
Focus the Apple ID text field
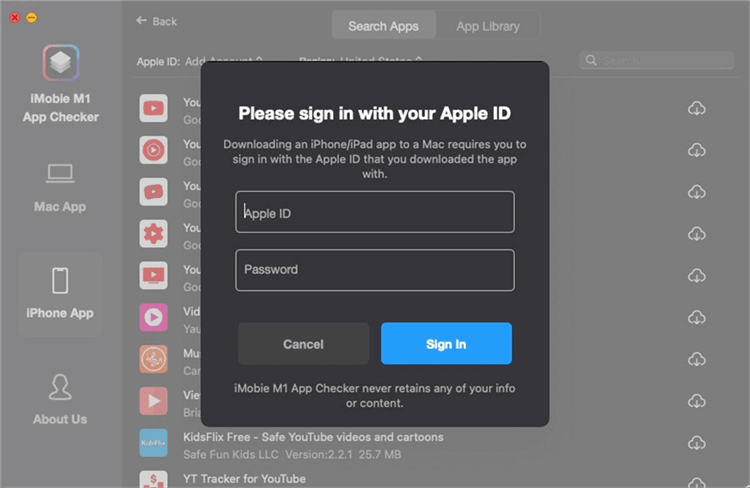(x=375, y=212)
